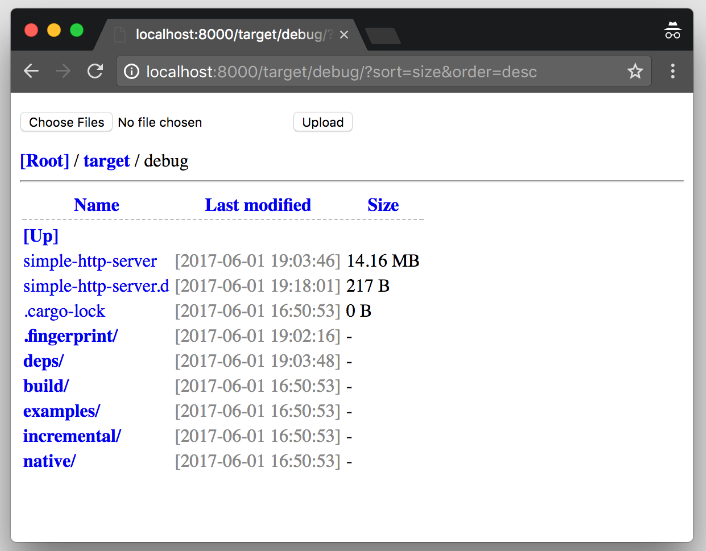This screenshot has width=706, height=551.
Task: Sort the listing by Last modified
Action: pyautogui.click(x=258, y=205)
